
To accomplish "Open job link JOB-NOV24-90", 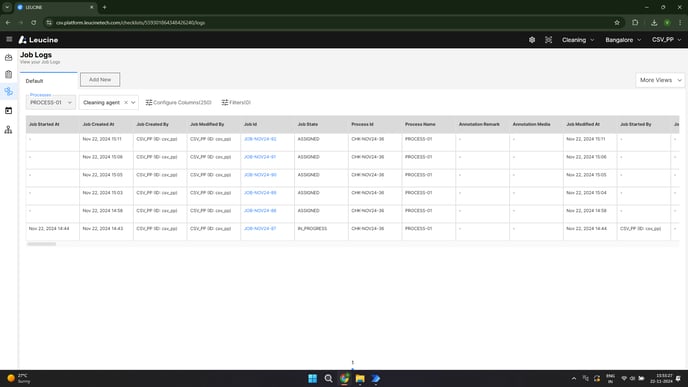I will 260,175.
